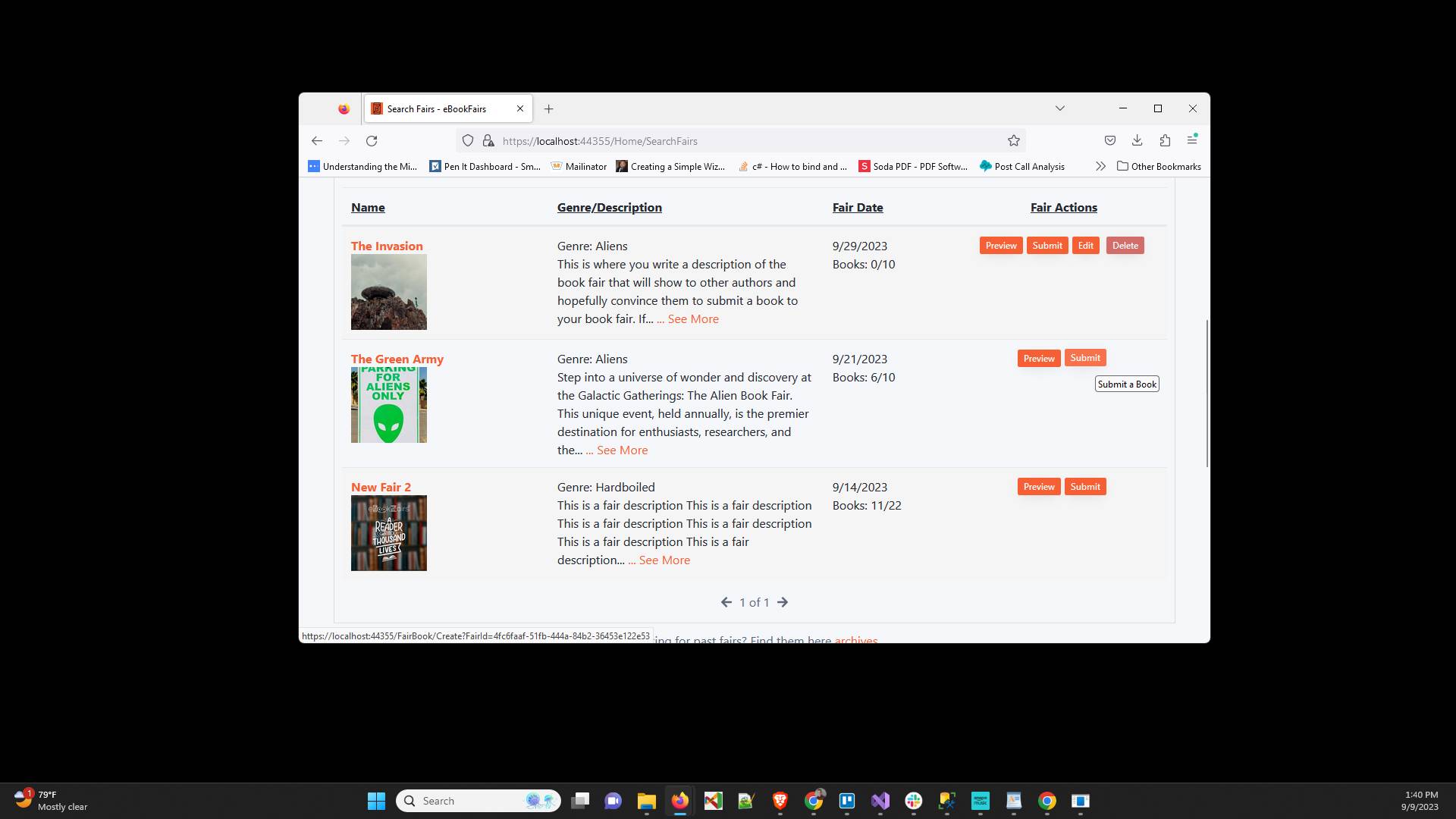Open Trello from the taskbar
Viewport: 1456px width, 819px height.
pos(847,801)
